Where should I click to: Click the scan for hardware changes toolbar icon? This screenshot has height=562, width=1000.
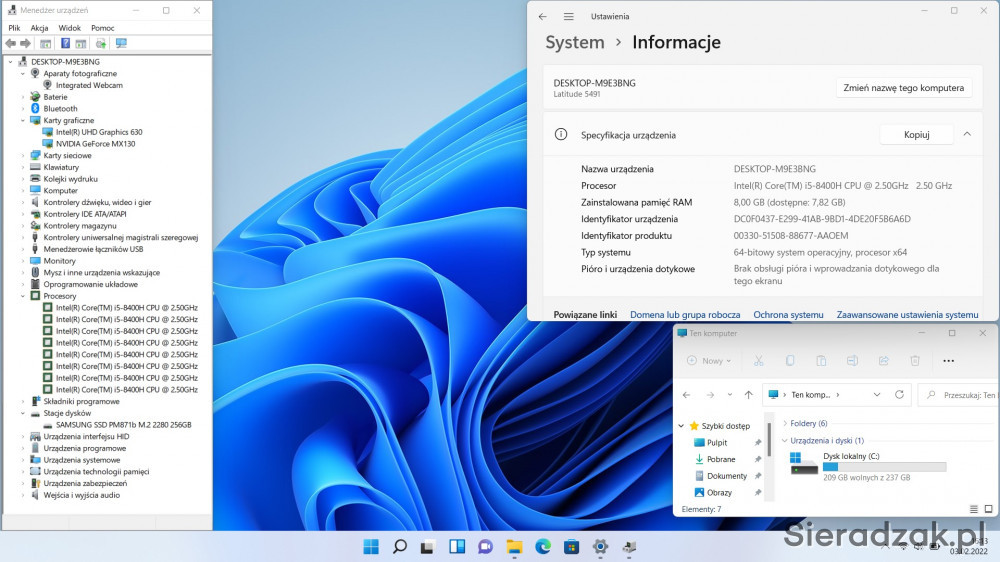tap(121, 44)
